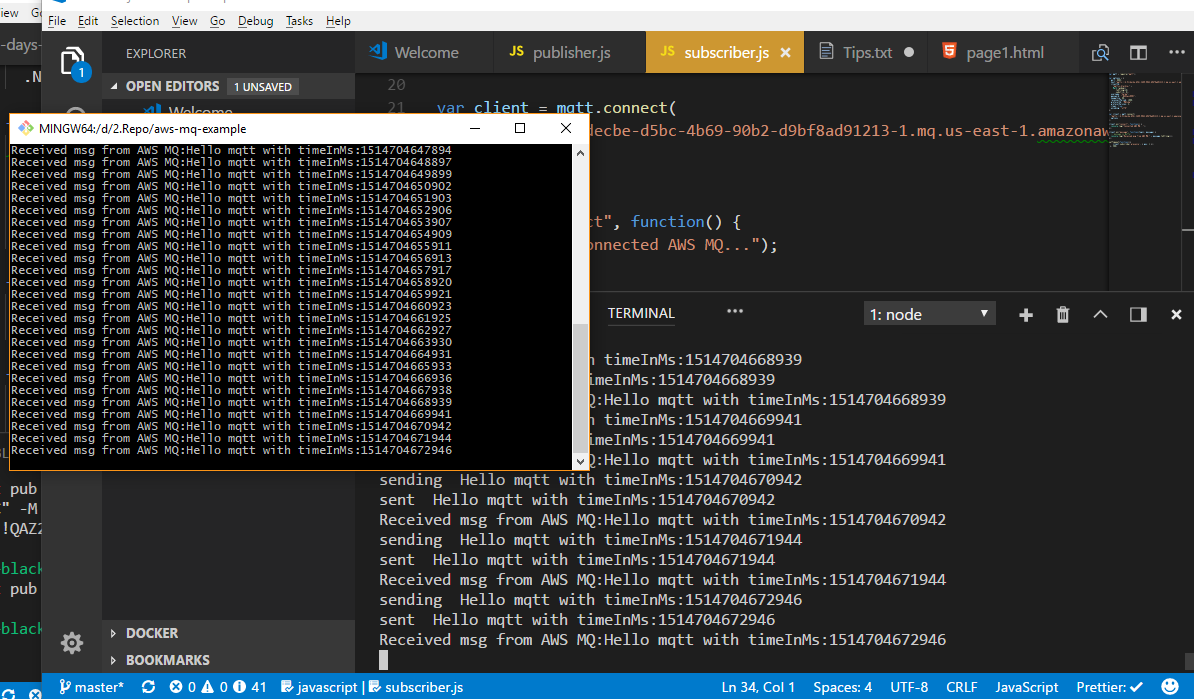Create a new terminal with the plus icon
The height and width of the screenshot is (699, 1194).
[x=1025, y=315]
